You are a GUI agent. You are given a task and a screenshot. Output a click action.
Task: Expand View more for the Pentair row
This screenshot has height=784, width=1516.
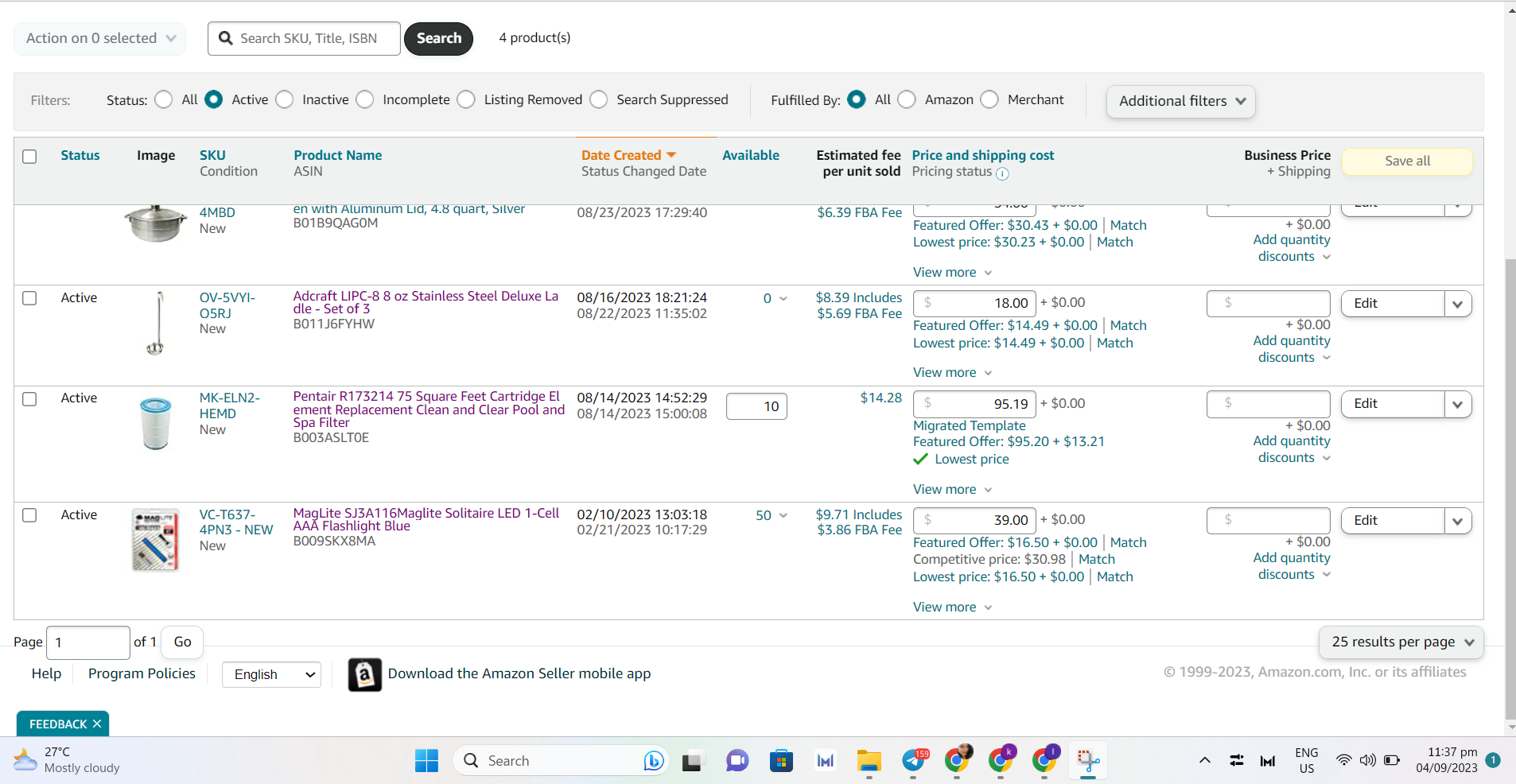[x=952, y=490]
